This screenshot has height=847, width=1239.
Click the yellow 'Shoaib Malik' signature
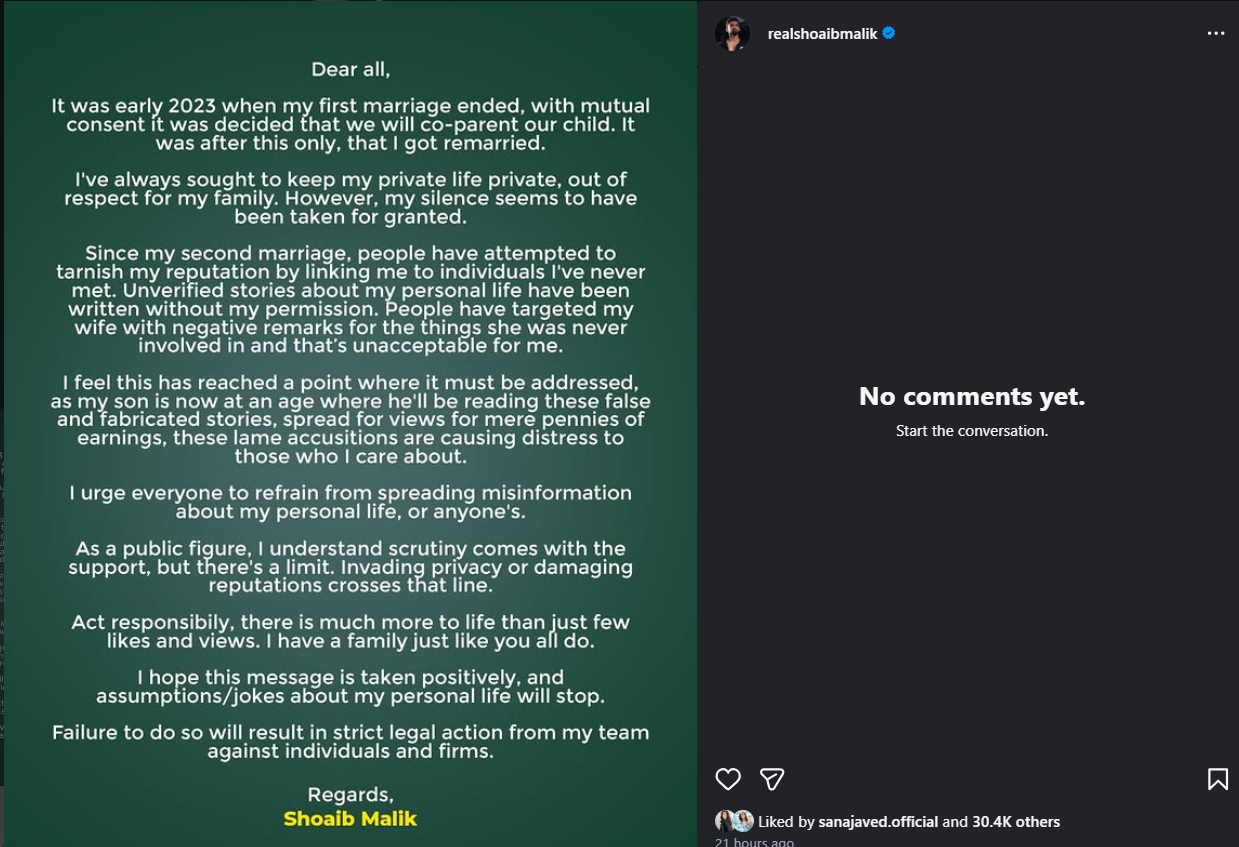coord(350,819)
